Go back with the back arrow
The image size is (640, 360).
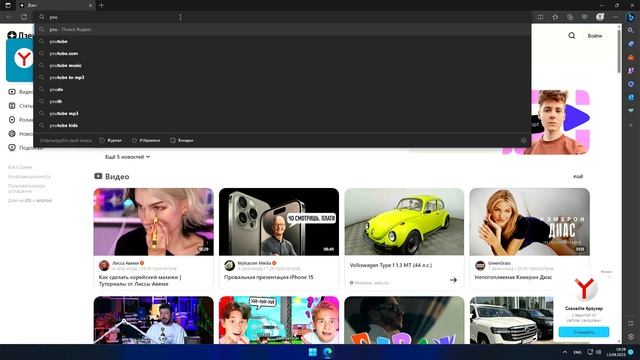click(9, 17)
